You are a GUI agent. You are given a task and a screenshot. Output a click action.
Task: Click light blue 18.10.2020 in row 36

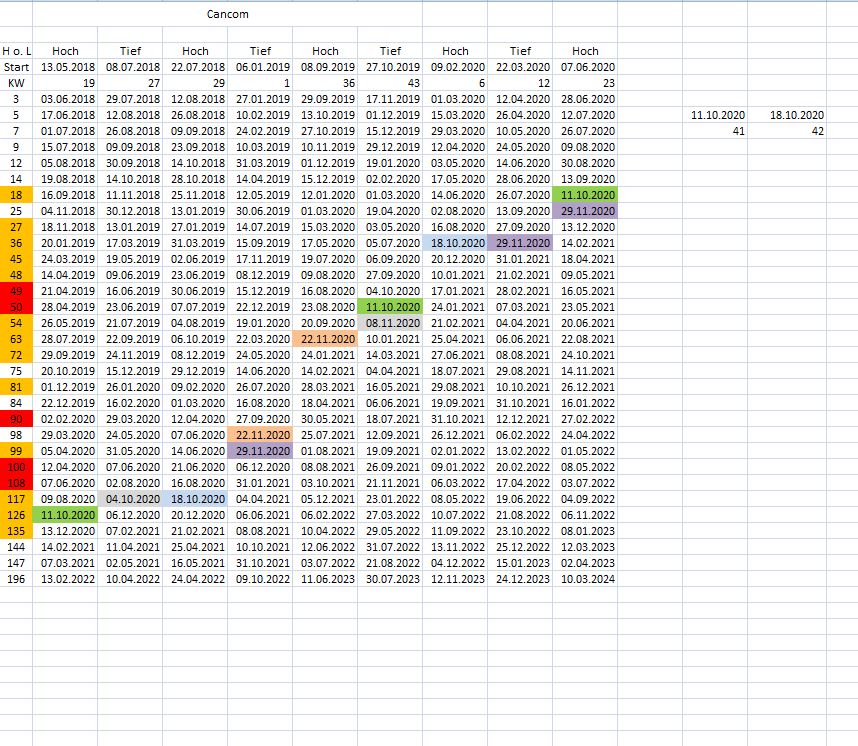(455, 243)
